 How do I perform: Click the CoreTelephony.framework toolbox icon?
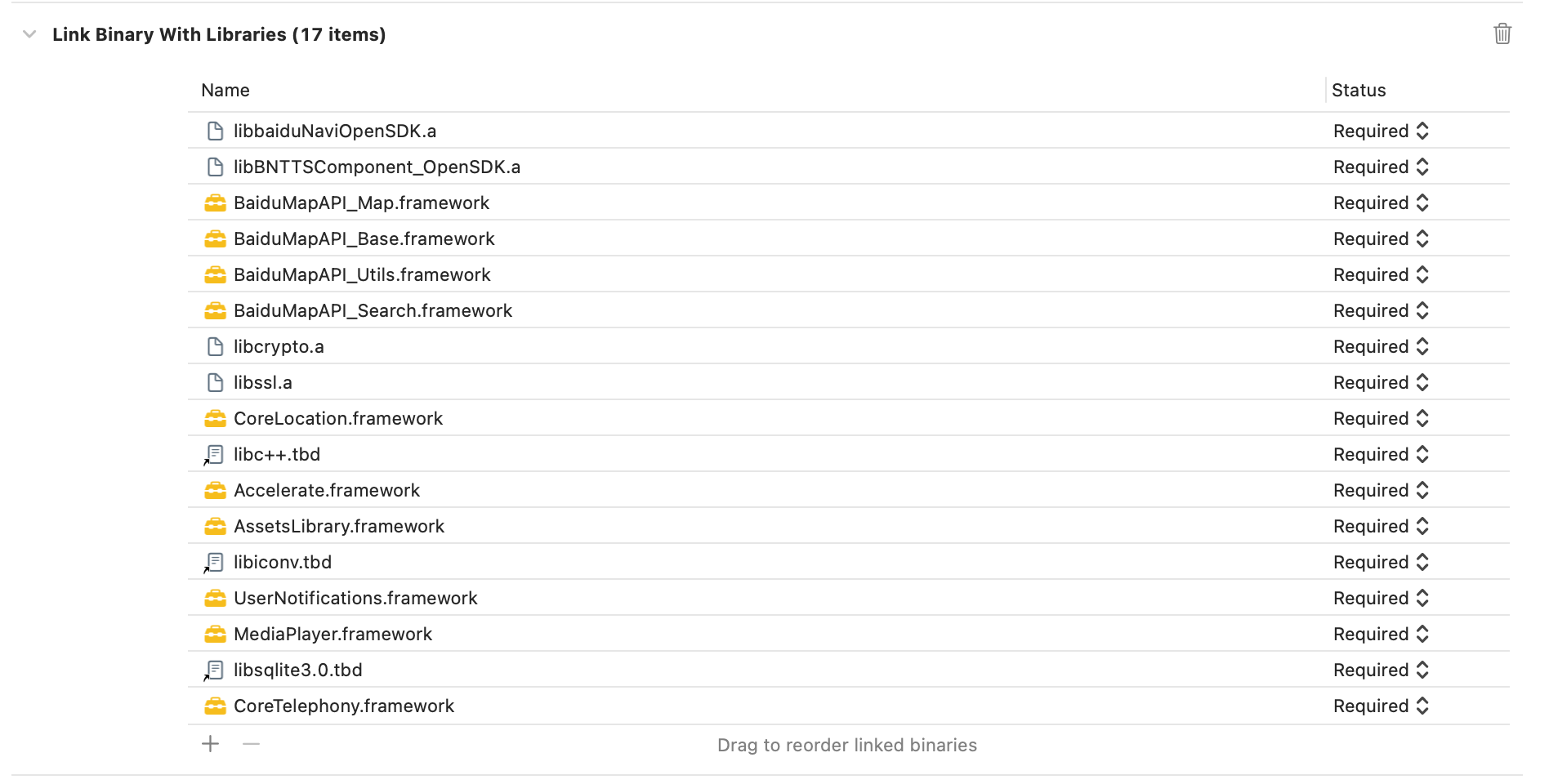click(215, 706)
